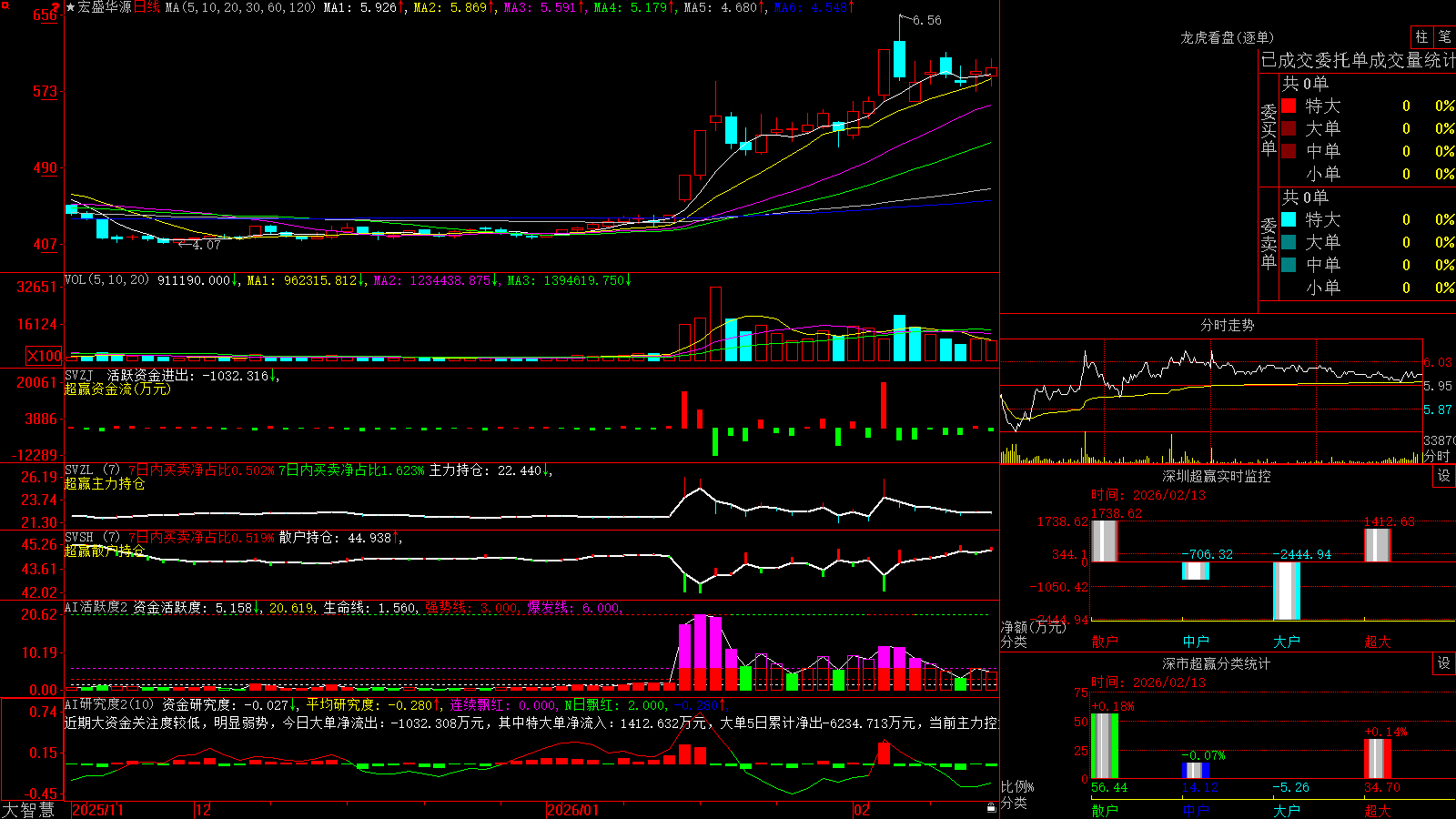Click 中户 category in 深圳超赢实时监控 chart
Screen dimensions: 1456x819
[1196, 642]
